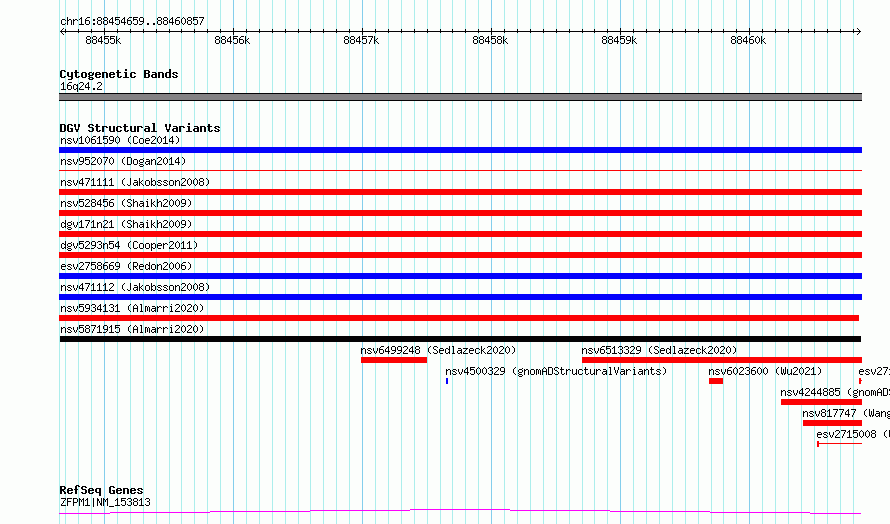Select the short red bar under nsv6499248
This screenshot has width=890, height=524.
point(394,360)
